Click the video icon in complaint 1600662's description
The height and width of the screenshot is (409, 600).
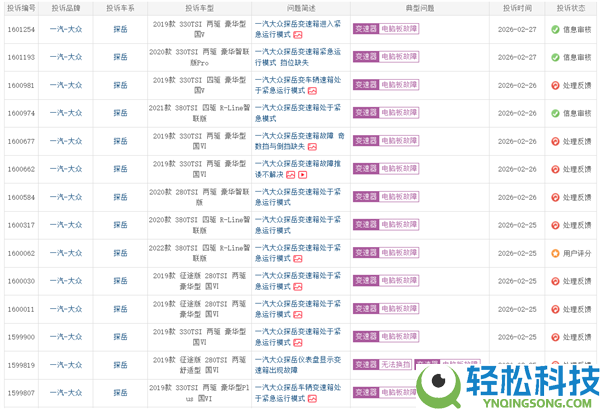pyautogui.click(x=302, y=175)
